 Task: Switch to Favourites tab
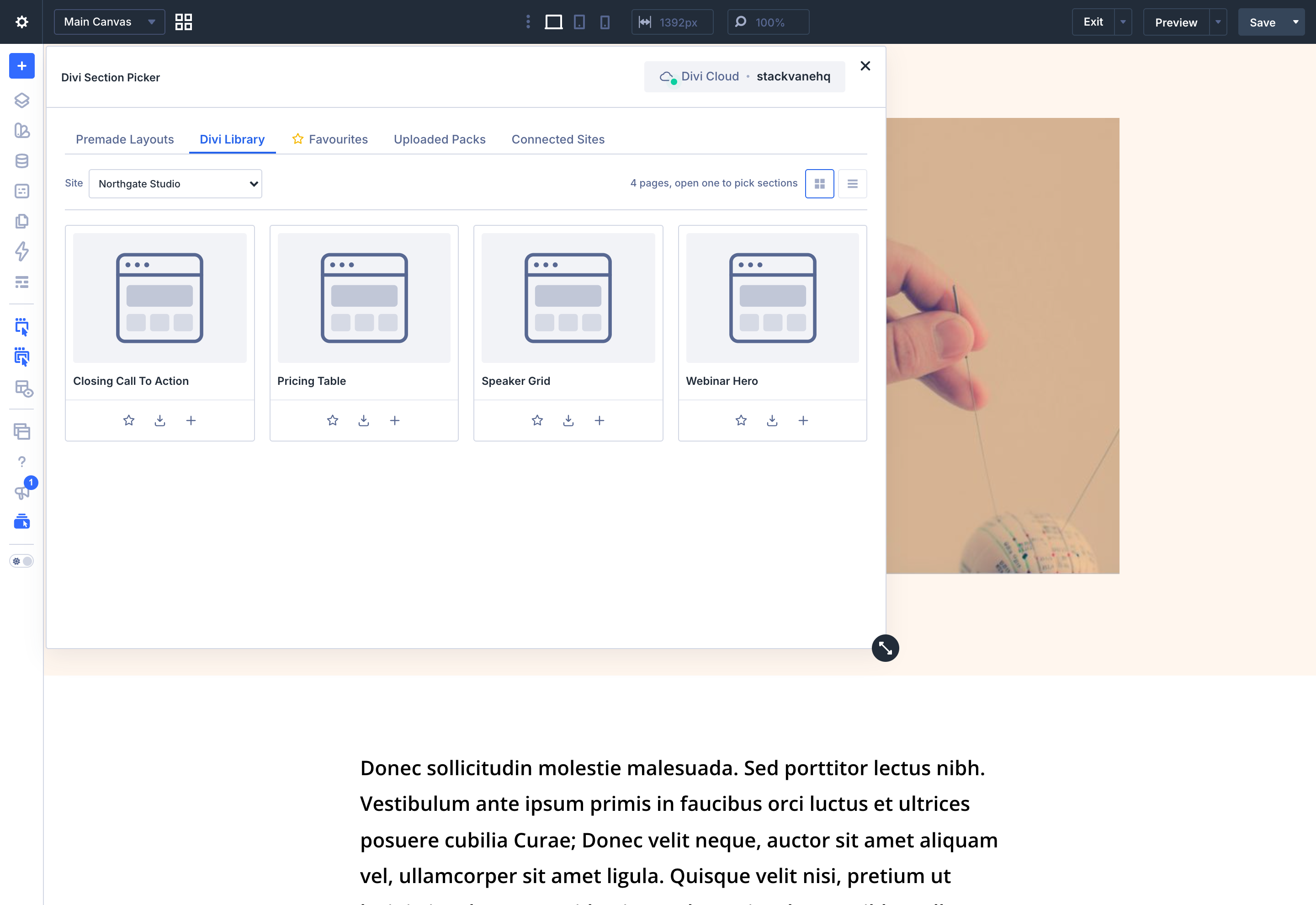(330, 139)
